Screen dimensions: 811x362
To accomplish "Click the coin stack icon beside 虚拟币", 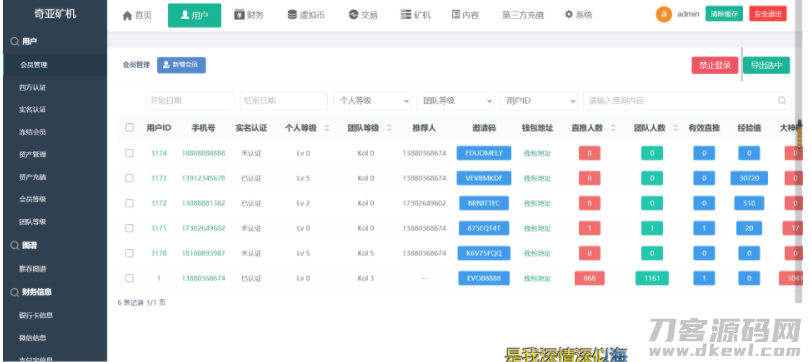I will click(x=292, y=15).
